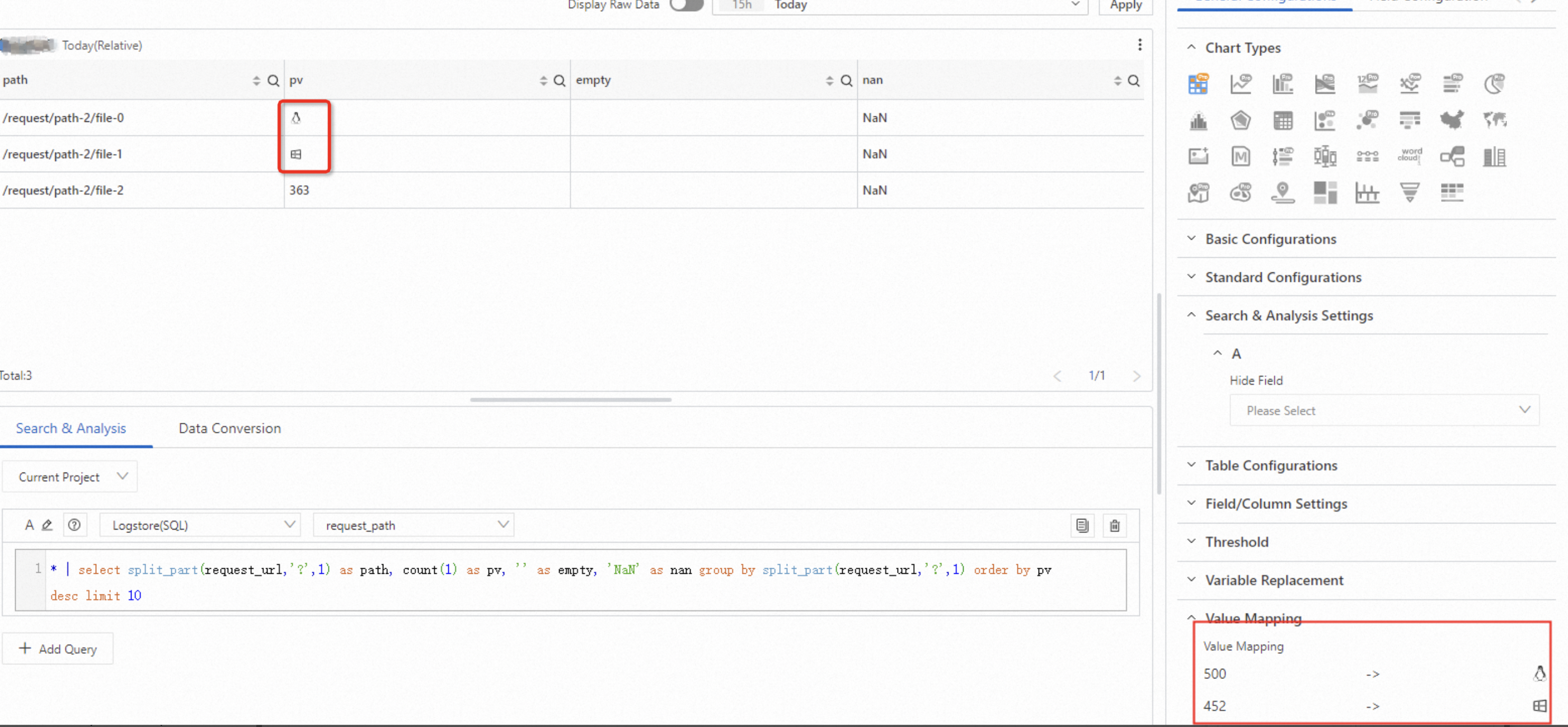Click the Add Query button

click(x=58, y=649)
